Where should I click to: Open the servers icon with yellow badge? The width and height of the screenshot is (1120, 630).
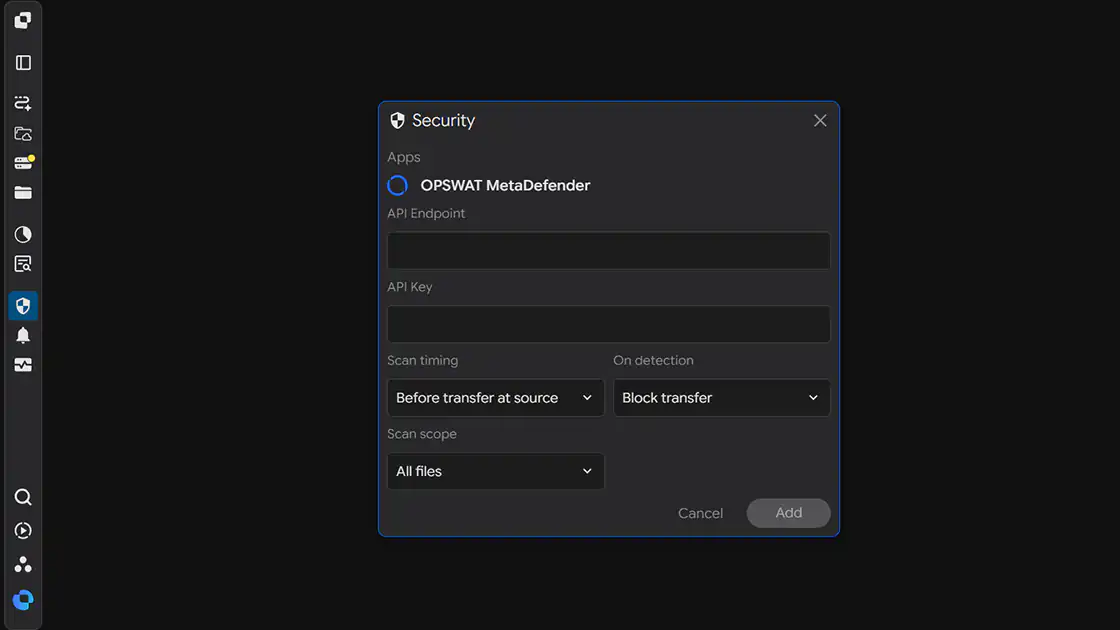click(23, 163)
